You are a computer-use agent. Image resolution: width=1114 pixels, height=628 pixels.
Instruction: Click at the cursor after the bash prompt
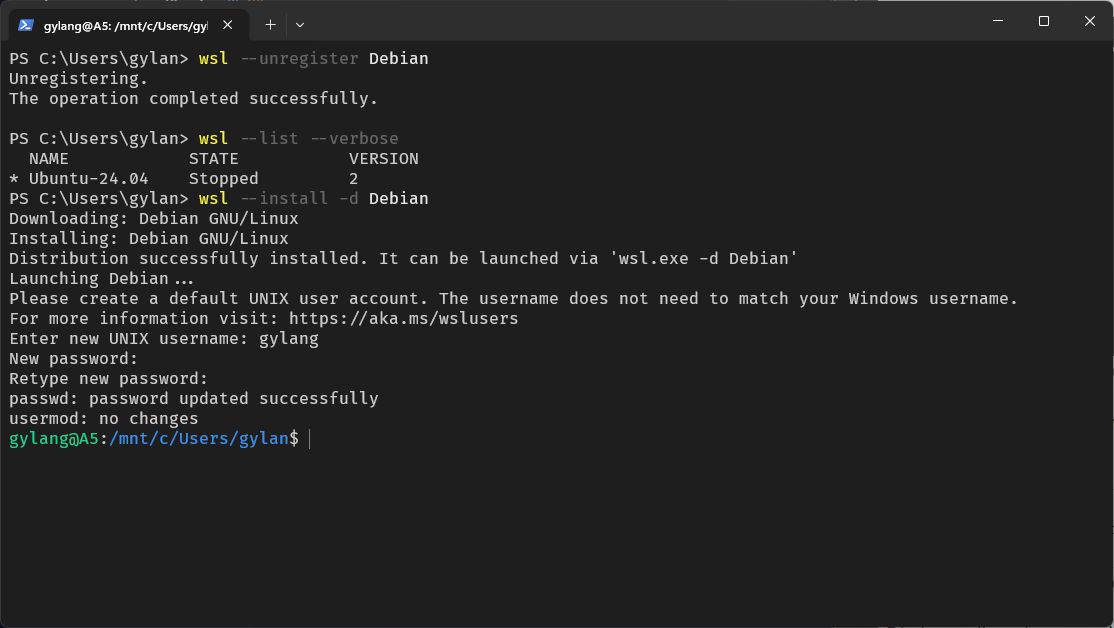310,438
